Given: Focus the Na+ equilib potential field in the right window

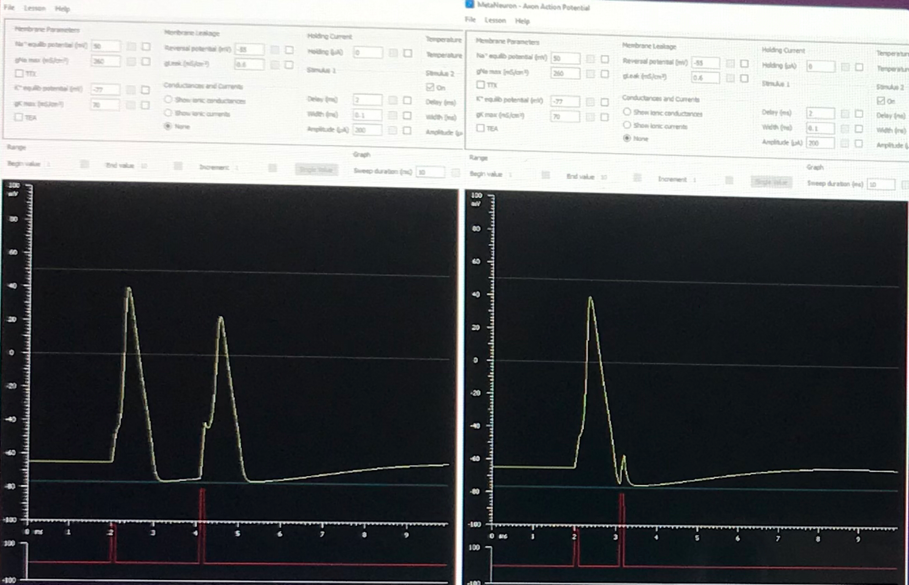Looking at the screenshot, I should point(565,58).
